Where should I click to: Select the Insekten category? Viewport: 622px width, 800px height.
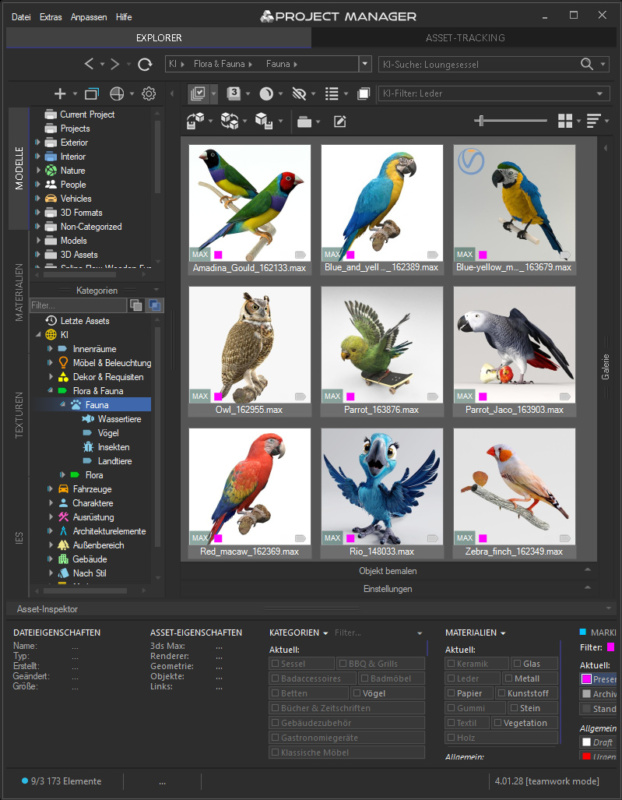coord(113,447)
